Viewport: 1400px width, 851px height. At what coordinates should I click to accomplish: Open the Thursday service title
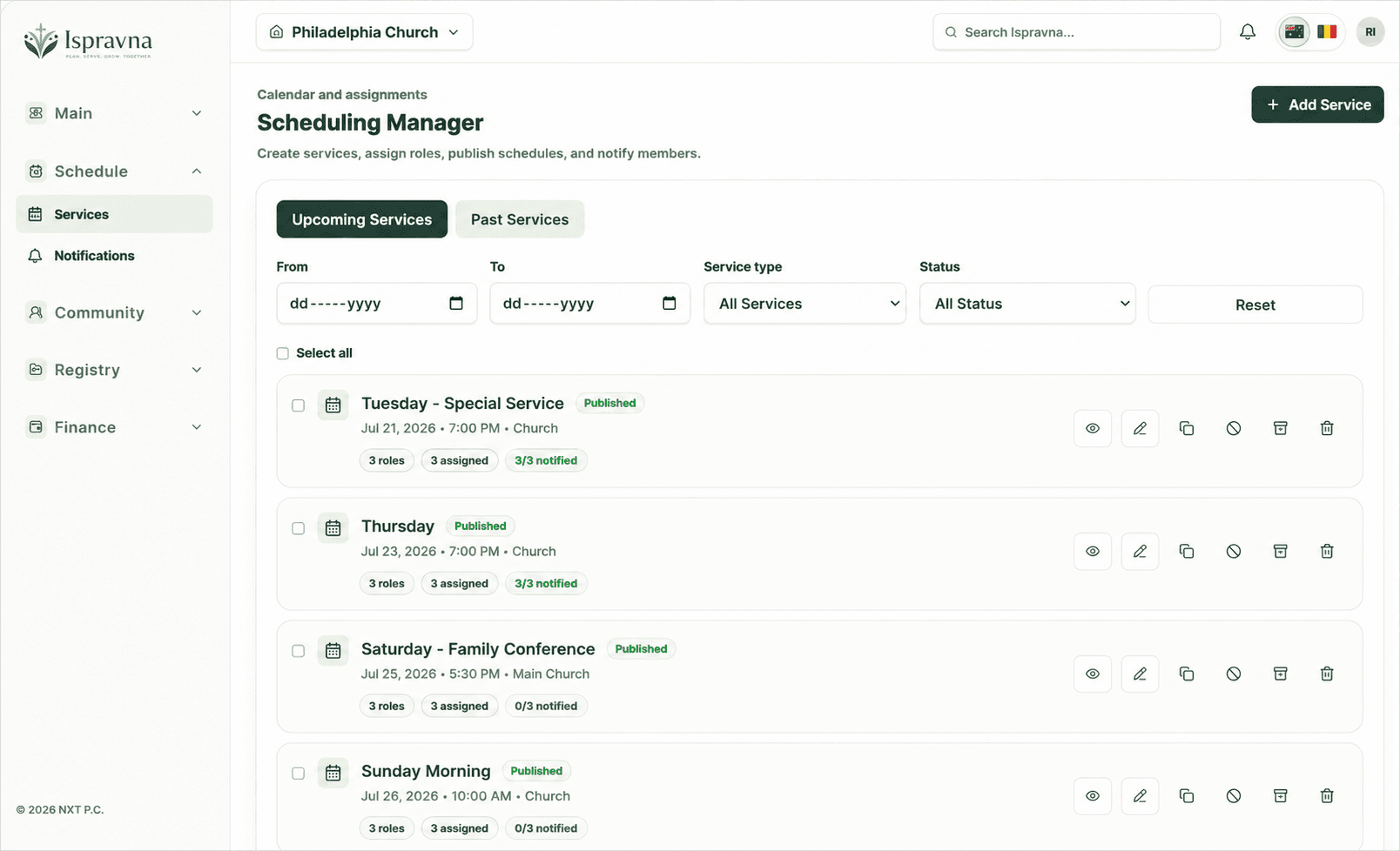click(398, 526)
